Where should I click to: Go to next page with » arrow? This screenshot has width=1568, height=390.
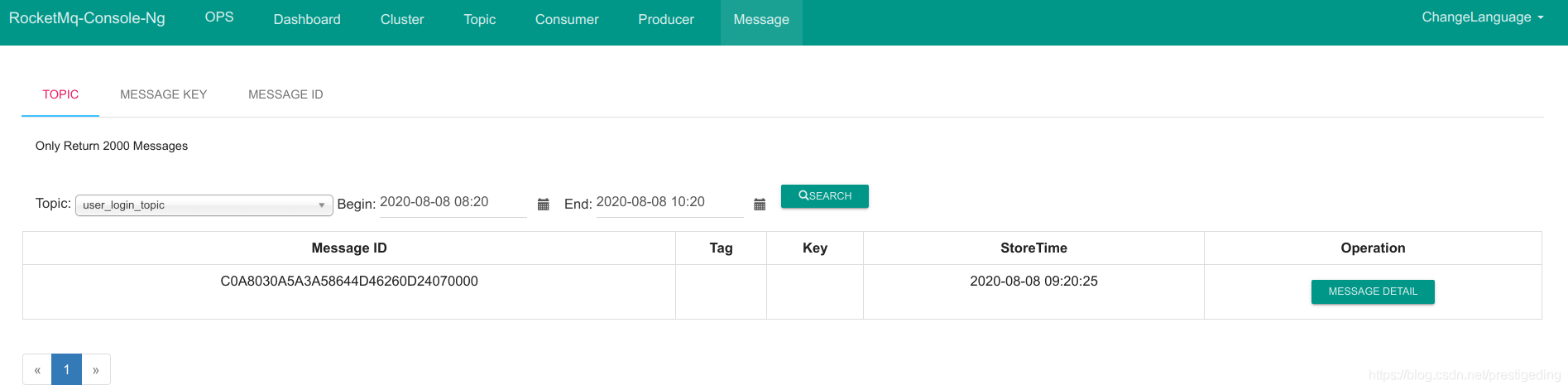pyautogui.click(x=96, y=370)
